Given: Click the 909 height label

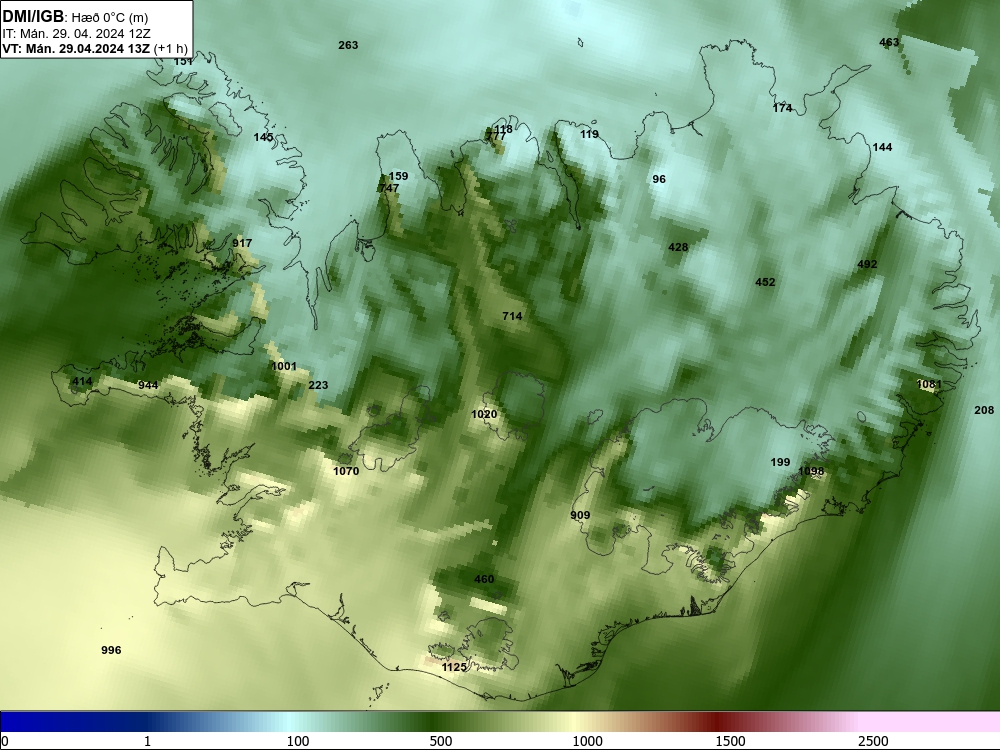Looking at the screenshot, I should click(x=580, y=515).
